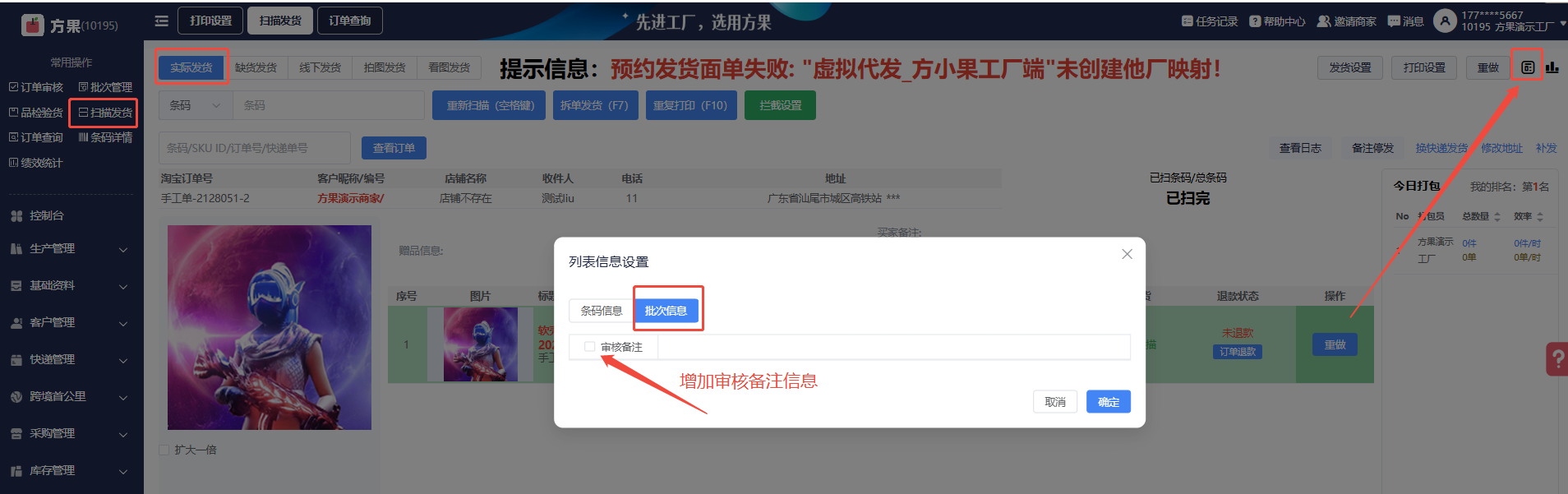The width and height of the screenshot is (1568, 494).
Task: Open the bar chart statistics icon
Action: [x=1552, y=67]
